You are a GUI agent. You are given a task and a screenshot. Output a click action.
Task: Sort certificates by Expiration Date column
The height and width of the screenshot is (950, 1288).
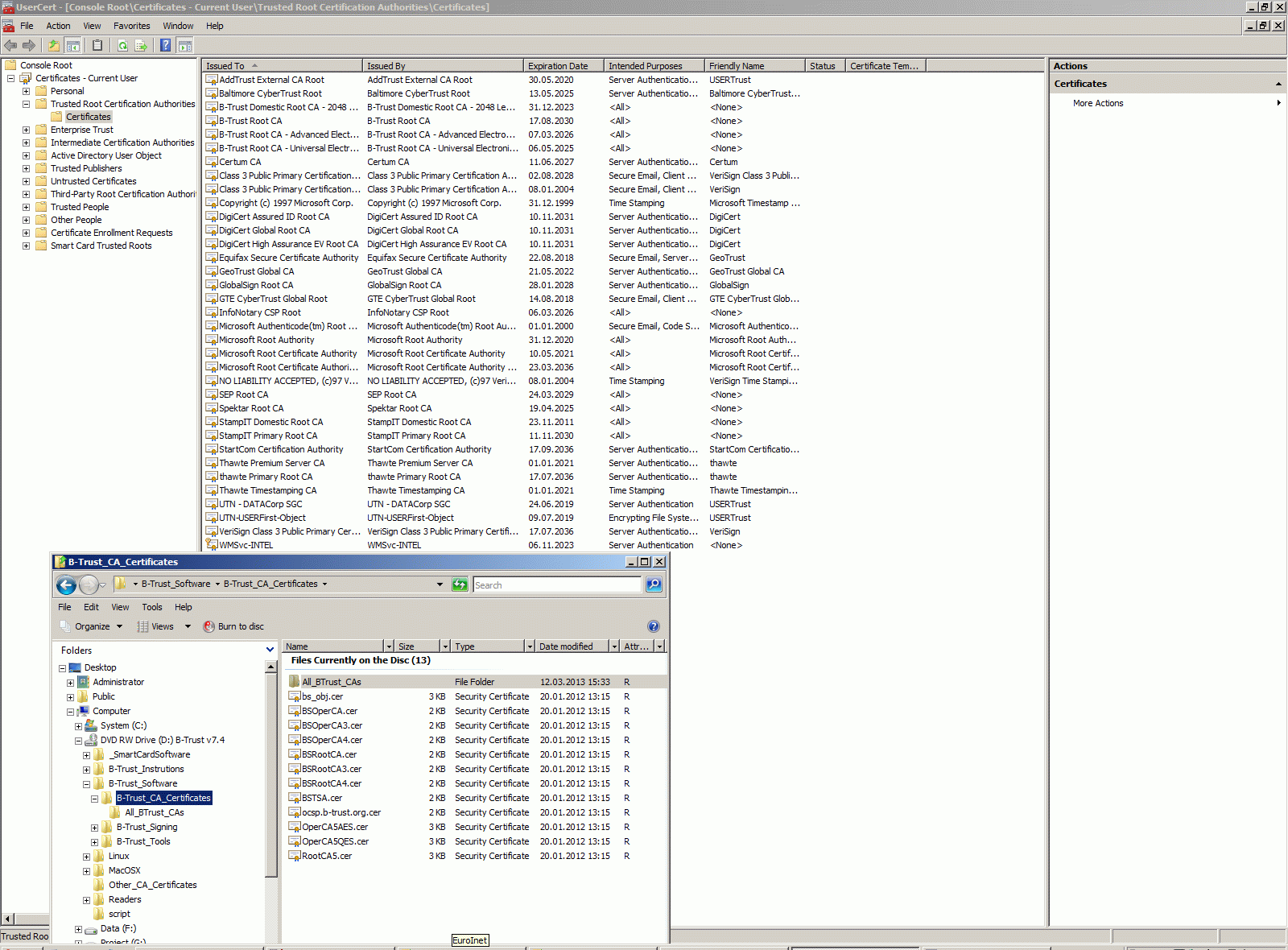[x=563, y=66]
